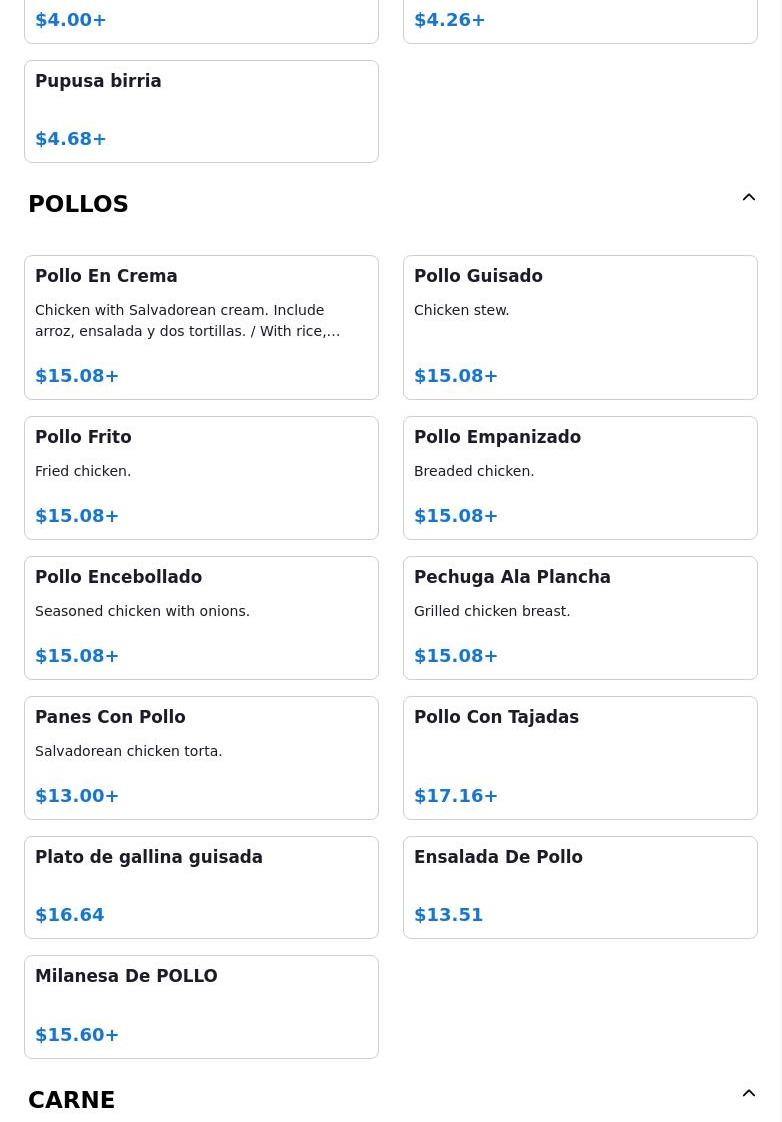The height and width of the screenshot is (1122, 782).
Task: Open the Ensalada De Pollo card
Action: [580, 887]
